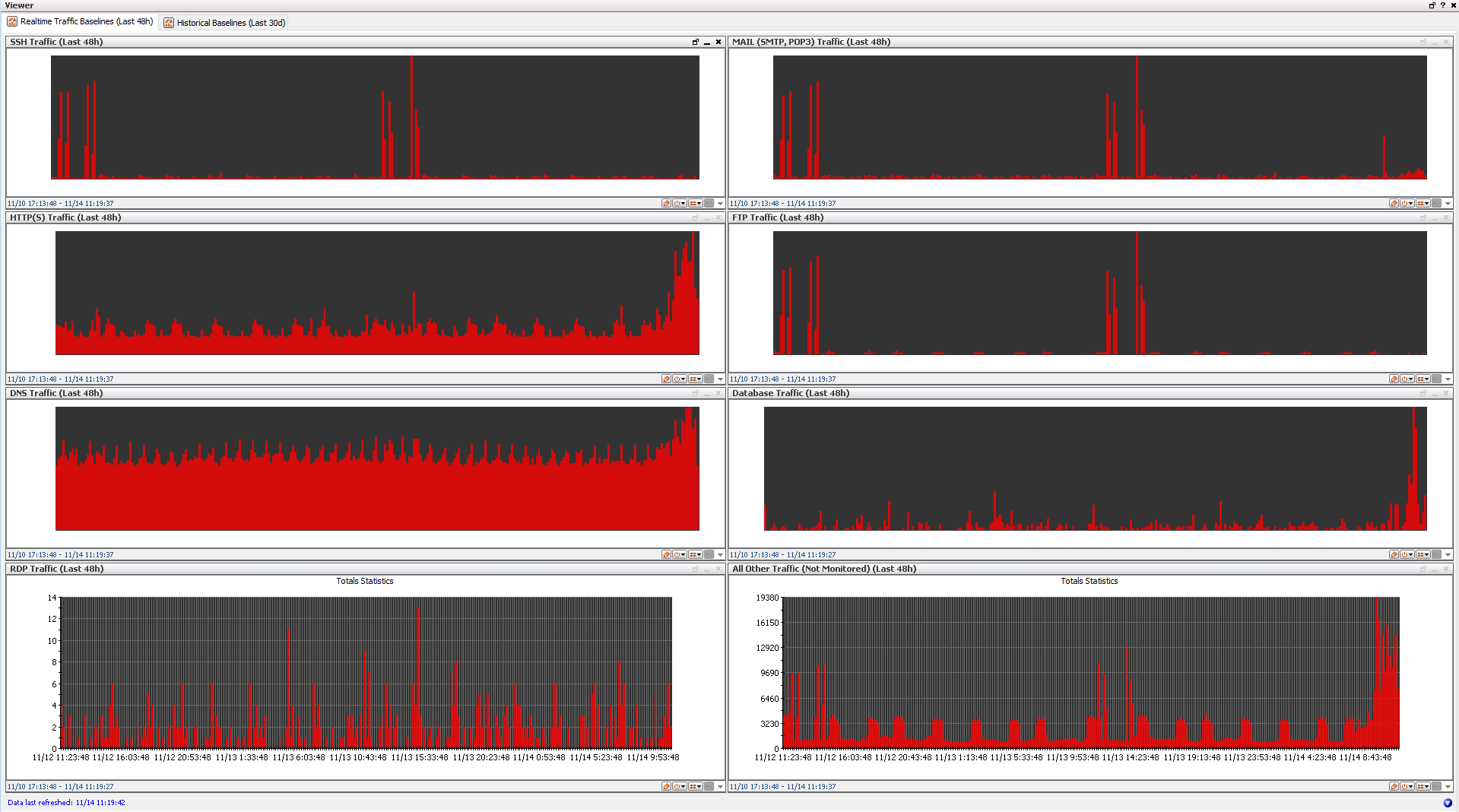Screen dimensions: 1459x812
Task: Toggle gray linked-circles button in All Other Traffic footer
Action: pyautogui.click(x=1436, y=787)
